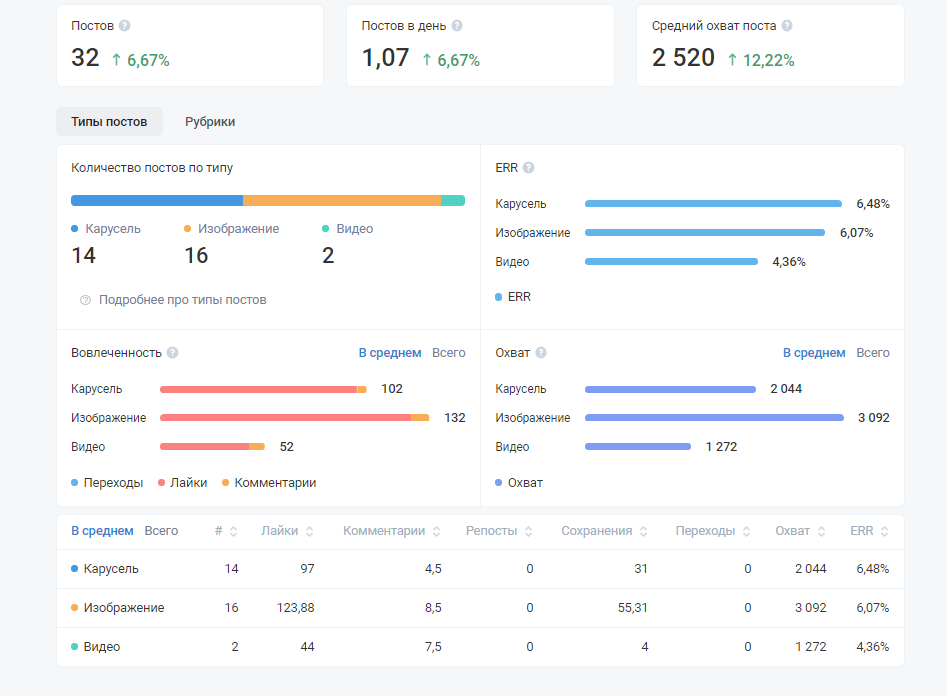Image resolution: width=947 pixels, height=696 pixels.
Task: Toggle the ERR legend item
Action: (x=513, y=297)
